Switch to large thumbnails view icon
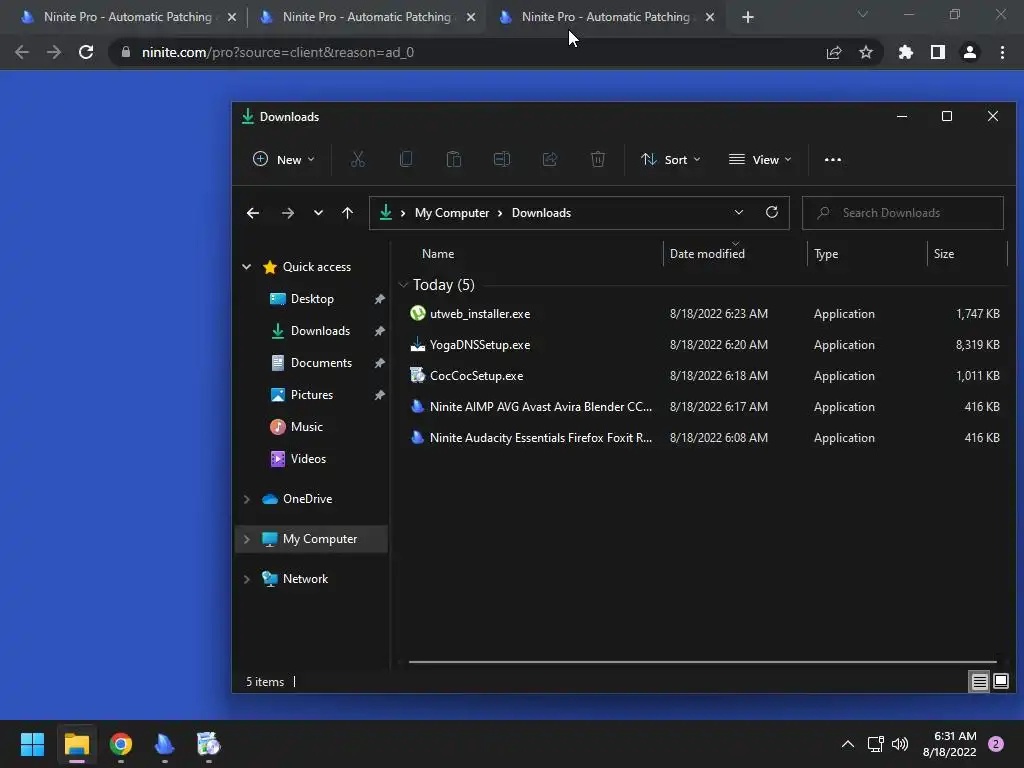Viewport: 1024px width, 768px height. point(1001,682)
